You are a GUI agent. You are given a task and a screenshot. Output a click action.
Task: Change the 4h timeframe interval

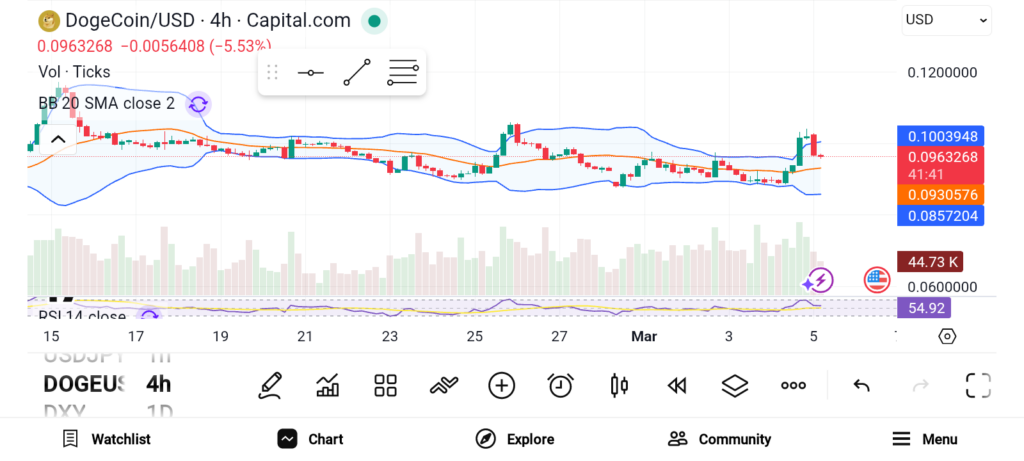pos(158,384)
